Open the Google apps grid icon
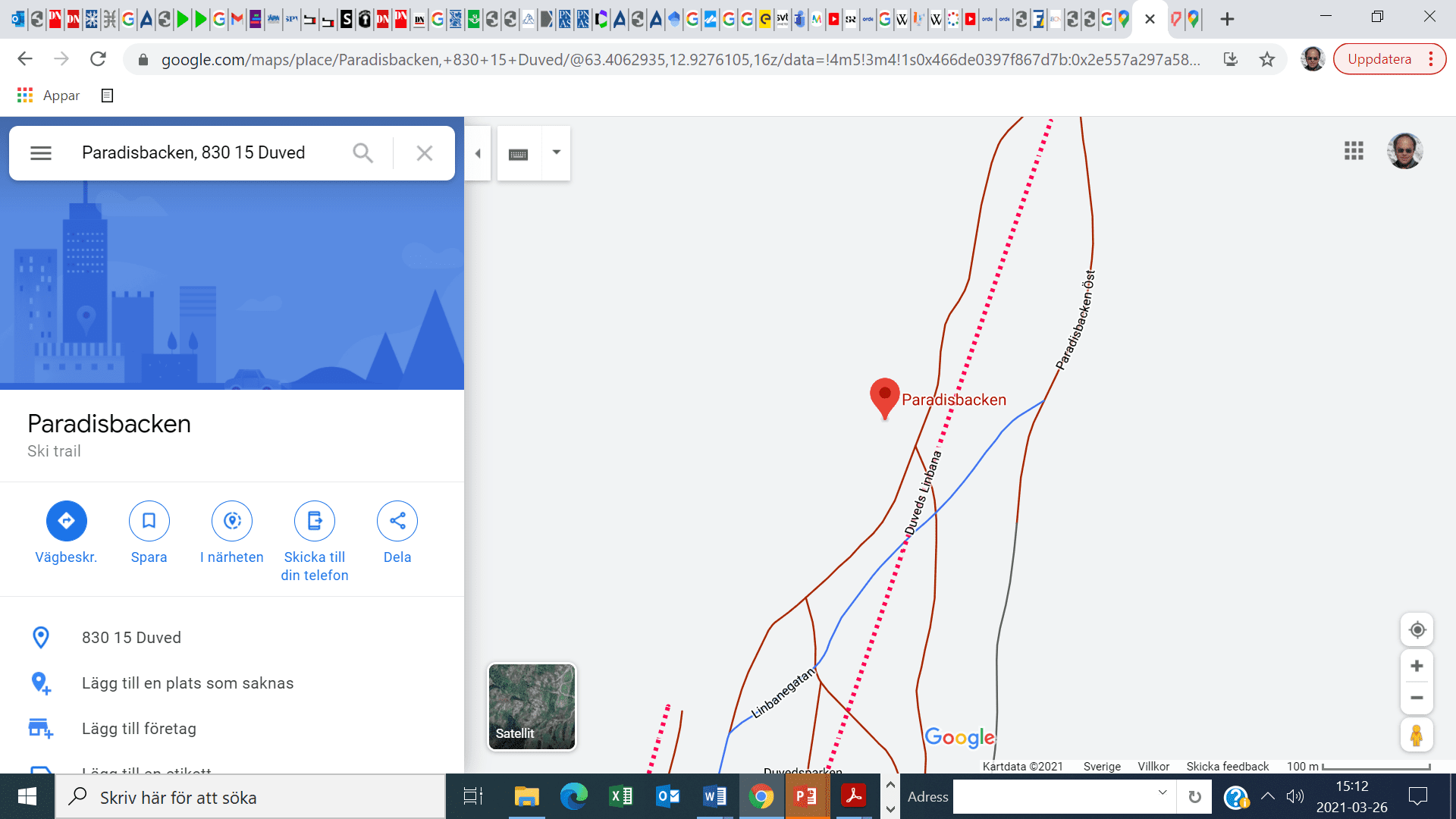1456x819 pixels. click(1354, 151)
